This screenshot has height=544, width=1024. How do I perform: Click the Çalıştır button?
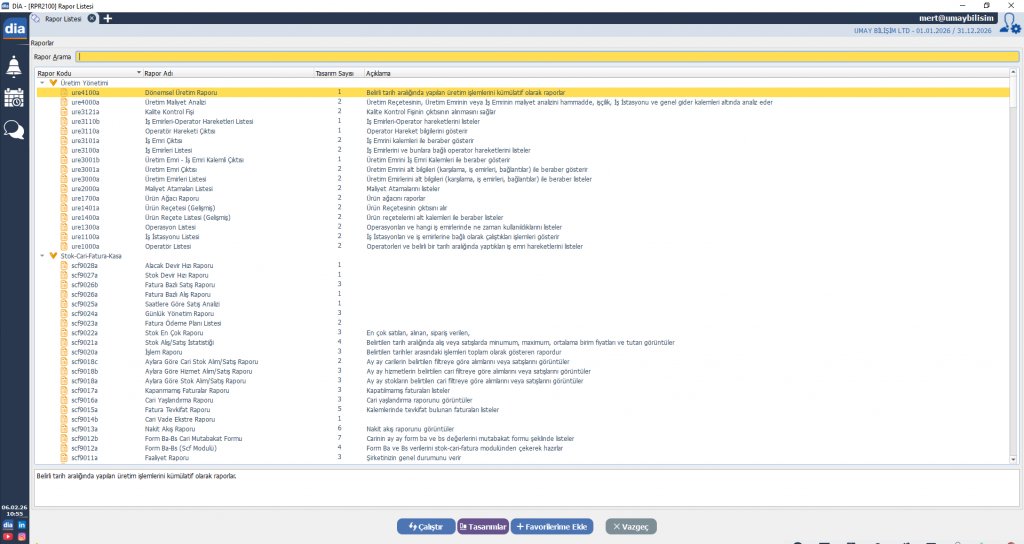click(x=425, y=526)
